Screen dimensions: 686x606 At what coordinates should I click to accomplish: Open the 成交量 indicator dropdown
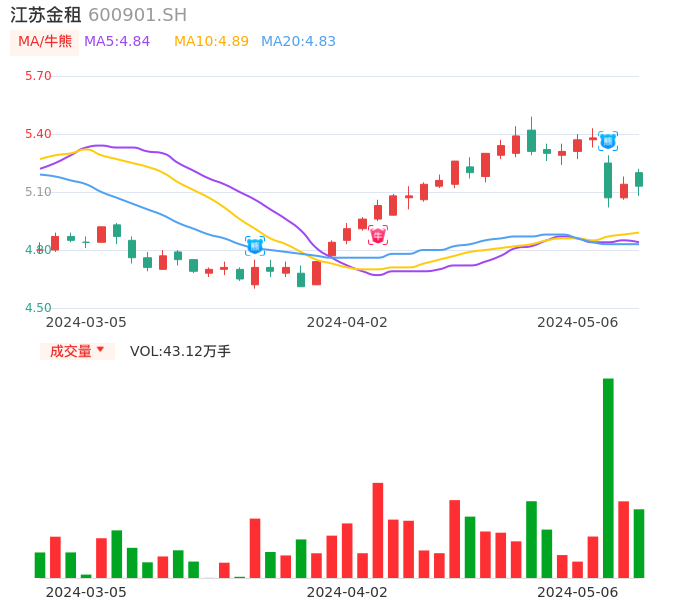click(x=71, y=351)
